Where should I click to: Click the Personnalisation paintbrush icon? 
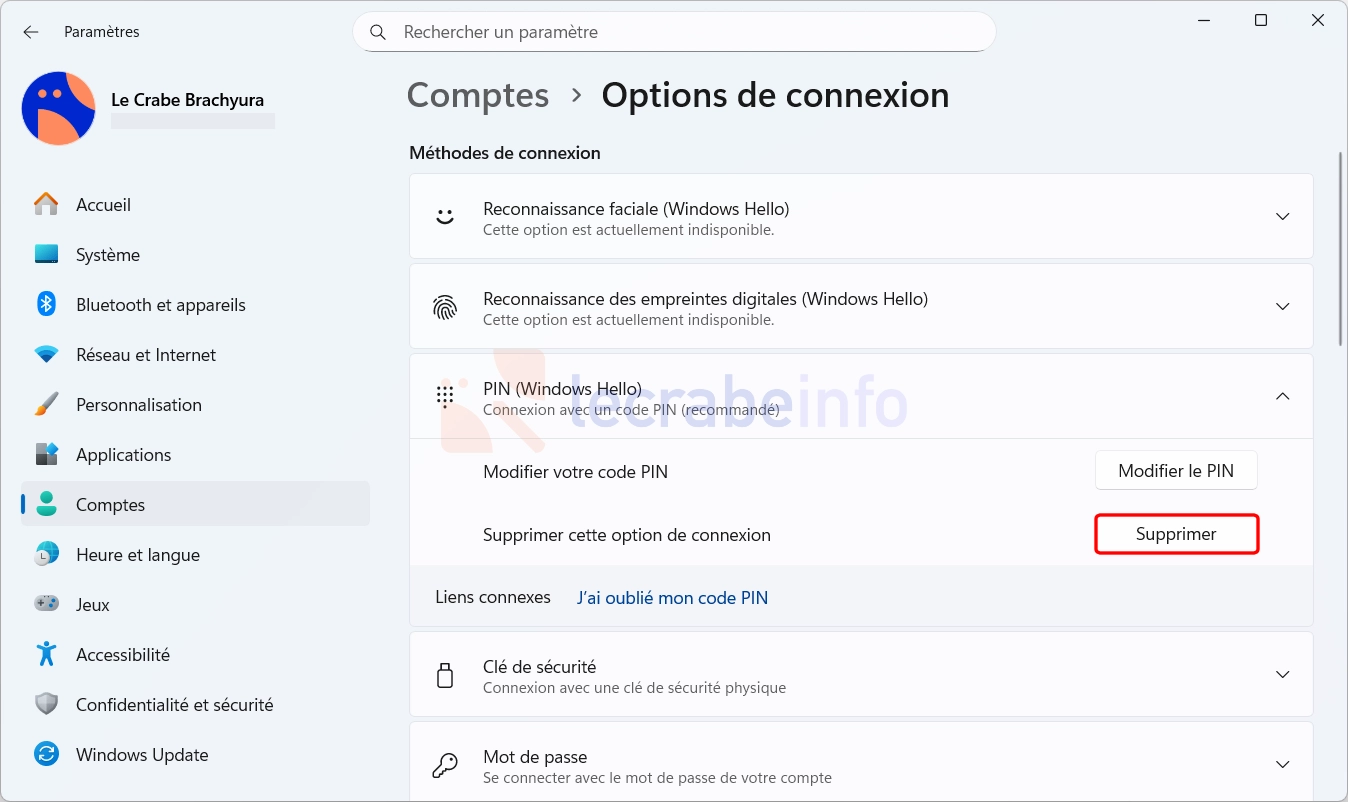pyautogui.click(x=46, y=404)
